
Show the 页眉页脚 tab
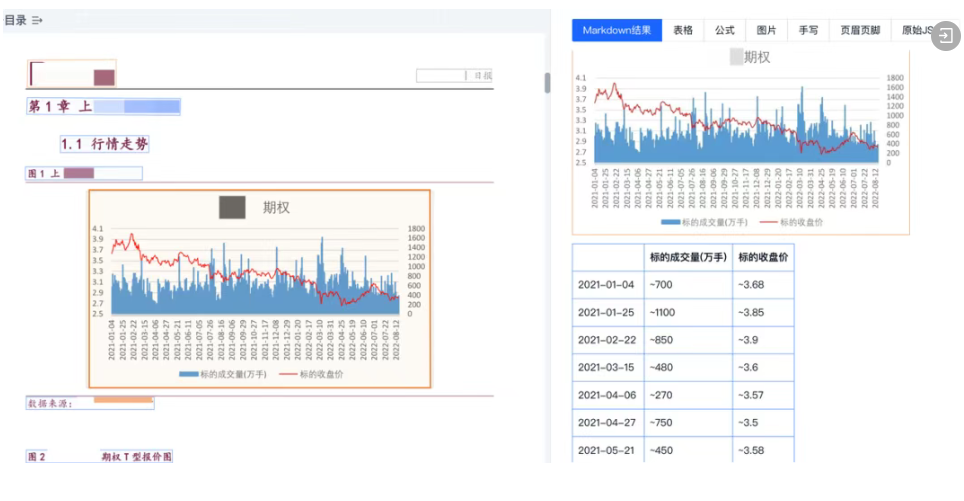click(860, 31)
